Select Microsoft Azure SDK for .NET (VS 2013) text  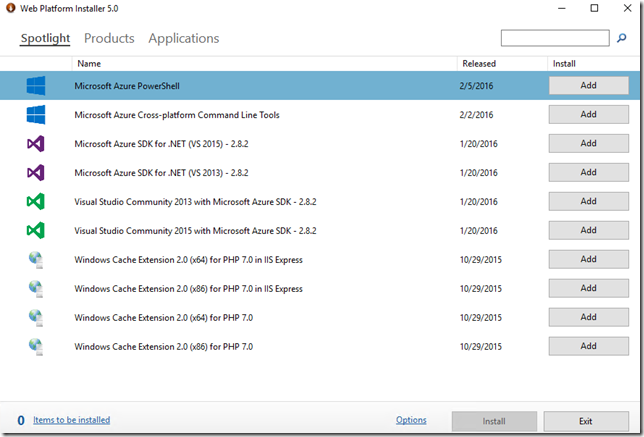tap(161, 173)
